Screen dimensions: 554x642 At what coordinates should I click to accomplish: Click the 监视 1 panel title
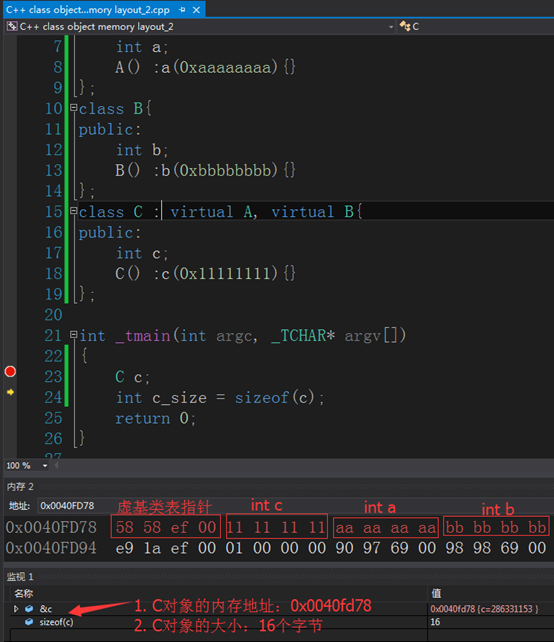[x=20, y=577]
